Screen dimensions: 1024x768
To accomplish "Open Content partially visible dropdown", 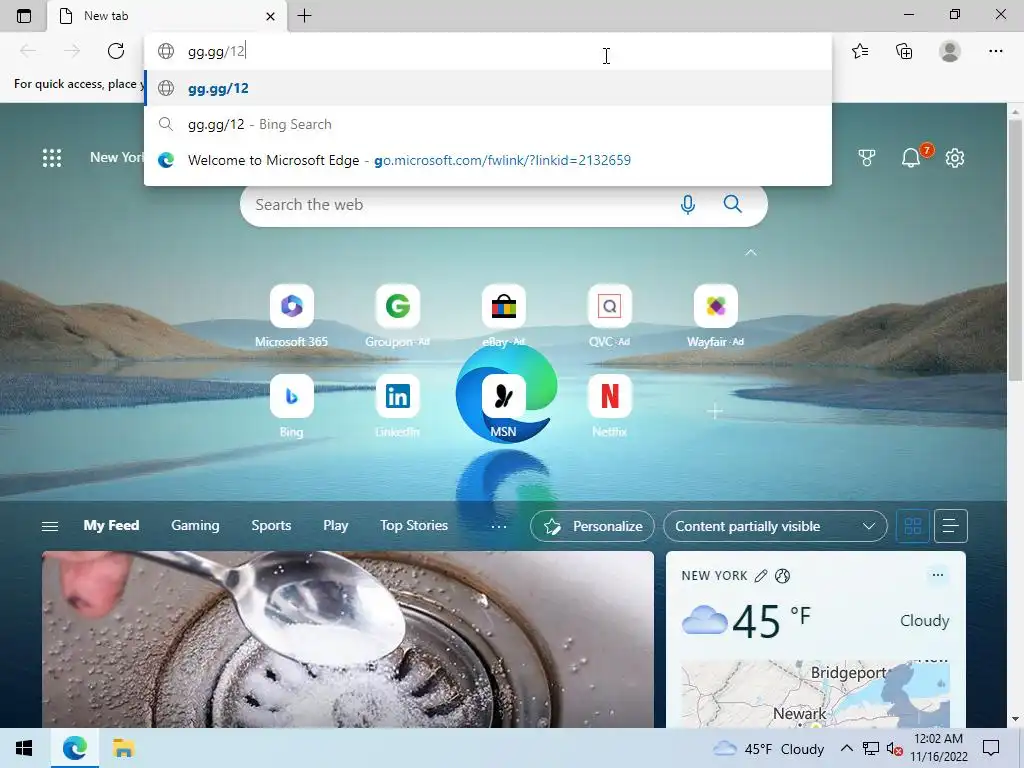I will tap(775, 526).
